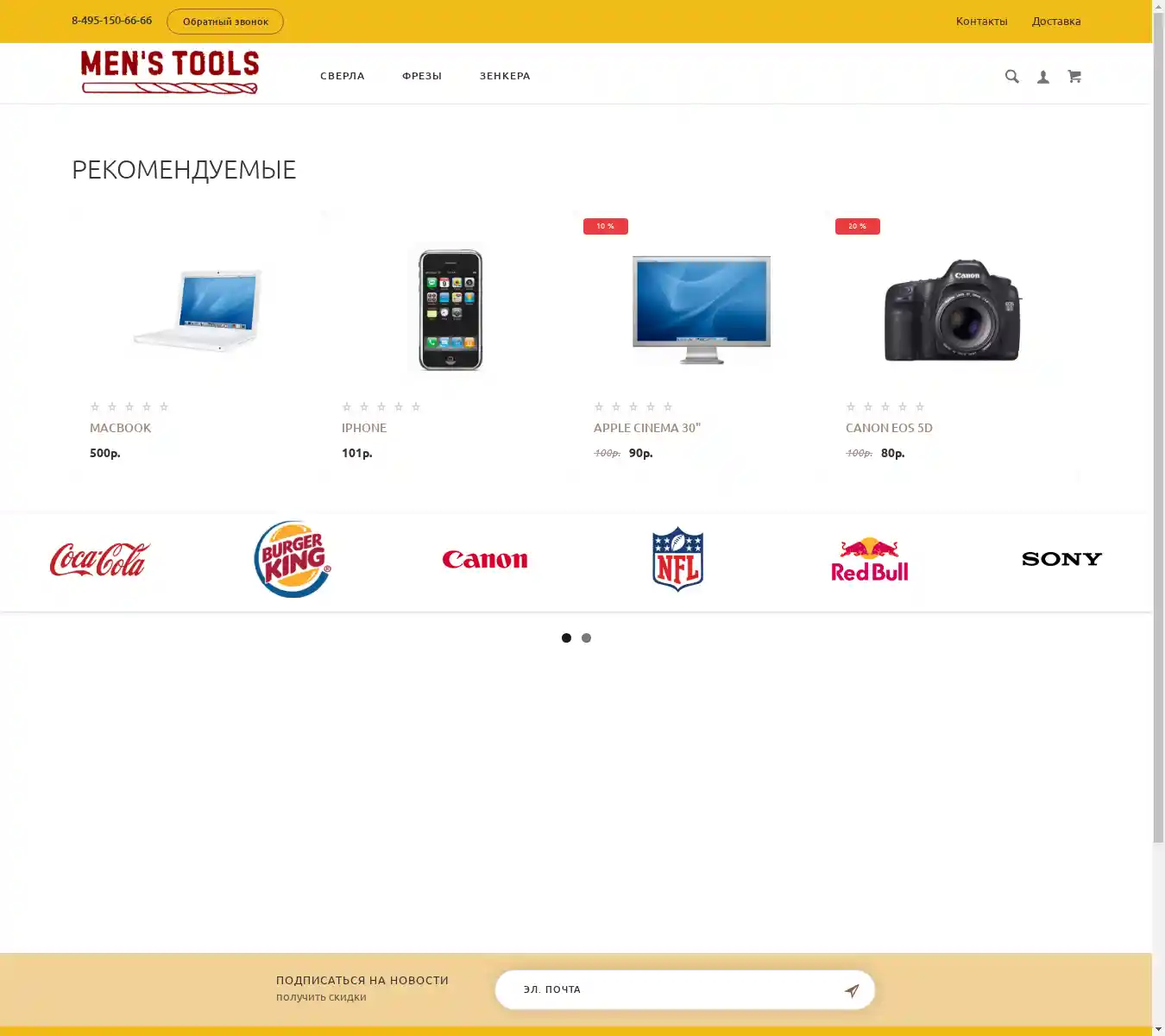Switch to second carousel page dot

coord(587,638)
